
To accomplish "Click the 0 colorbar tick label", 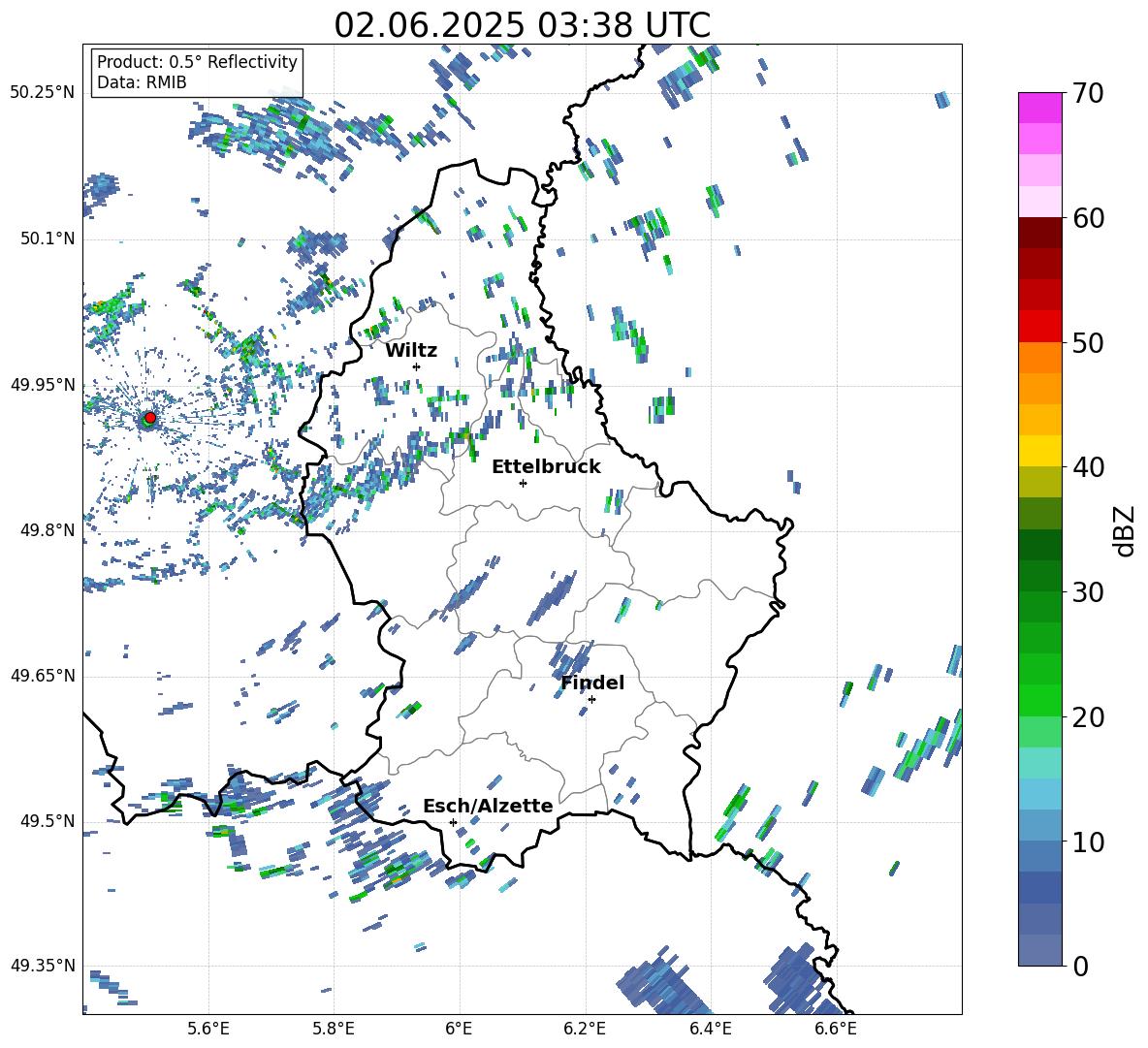I will pyautogui.click(x=1080, y=967).
